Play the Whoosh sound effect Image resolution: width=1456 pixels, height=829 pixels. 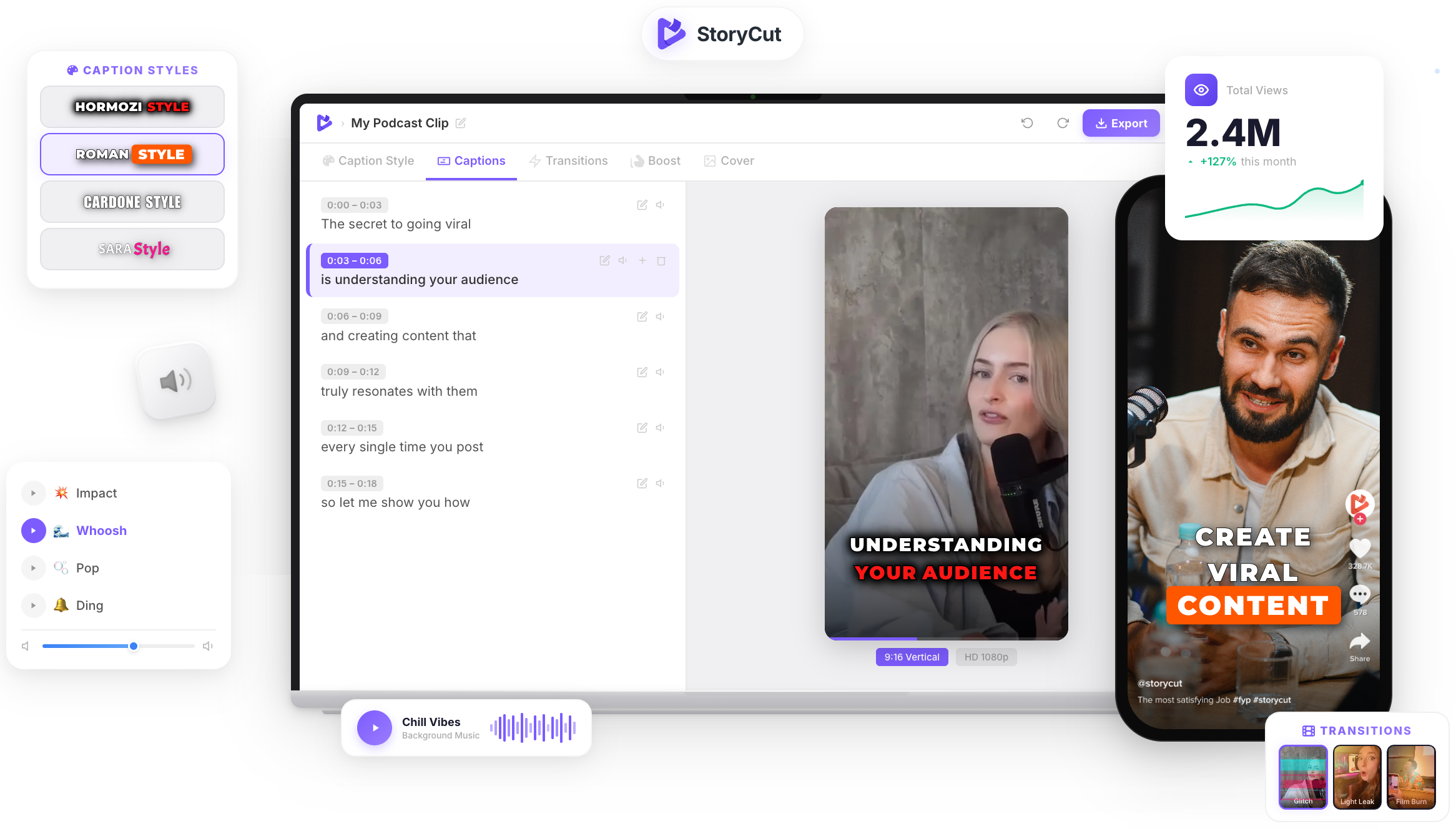[33, 530]
